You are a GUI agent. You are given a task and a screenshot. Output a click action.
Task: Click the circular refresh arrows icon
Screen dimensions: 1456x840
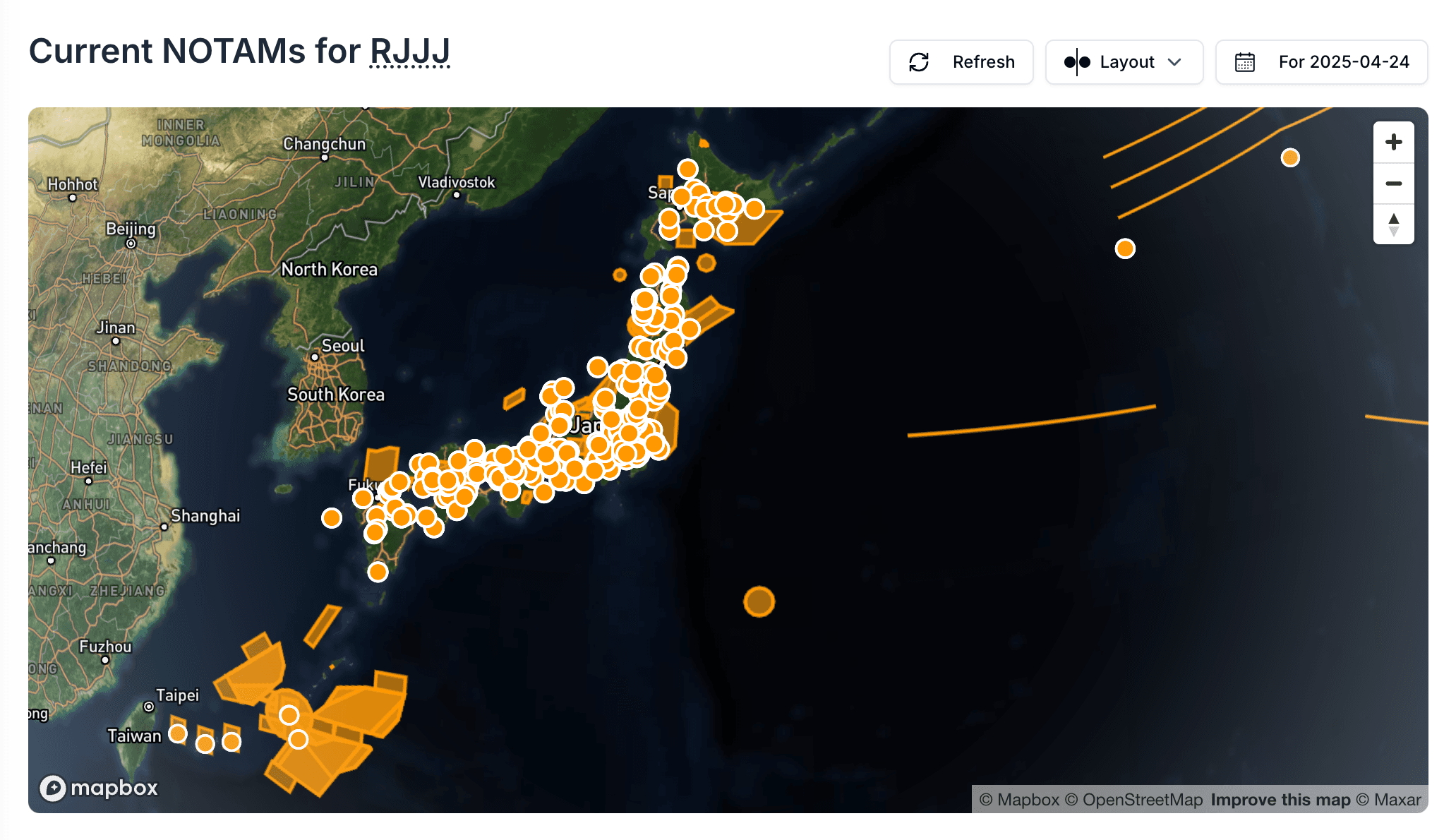(x=919, y=61)
